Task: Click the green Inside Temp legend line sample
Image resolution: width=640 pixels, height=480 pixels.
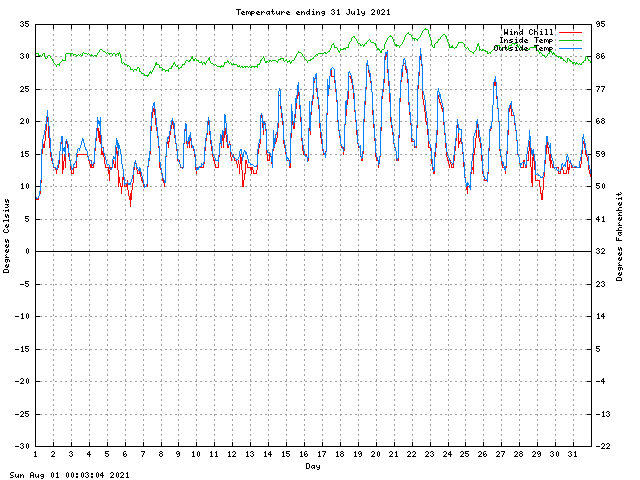Action: [570, 40]
